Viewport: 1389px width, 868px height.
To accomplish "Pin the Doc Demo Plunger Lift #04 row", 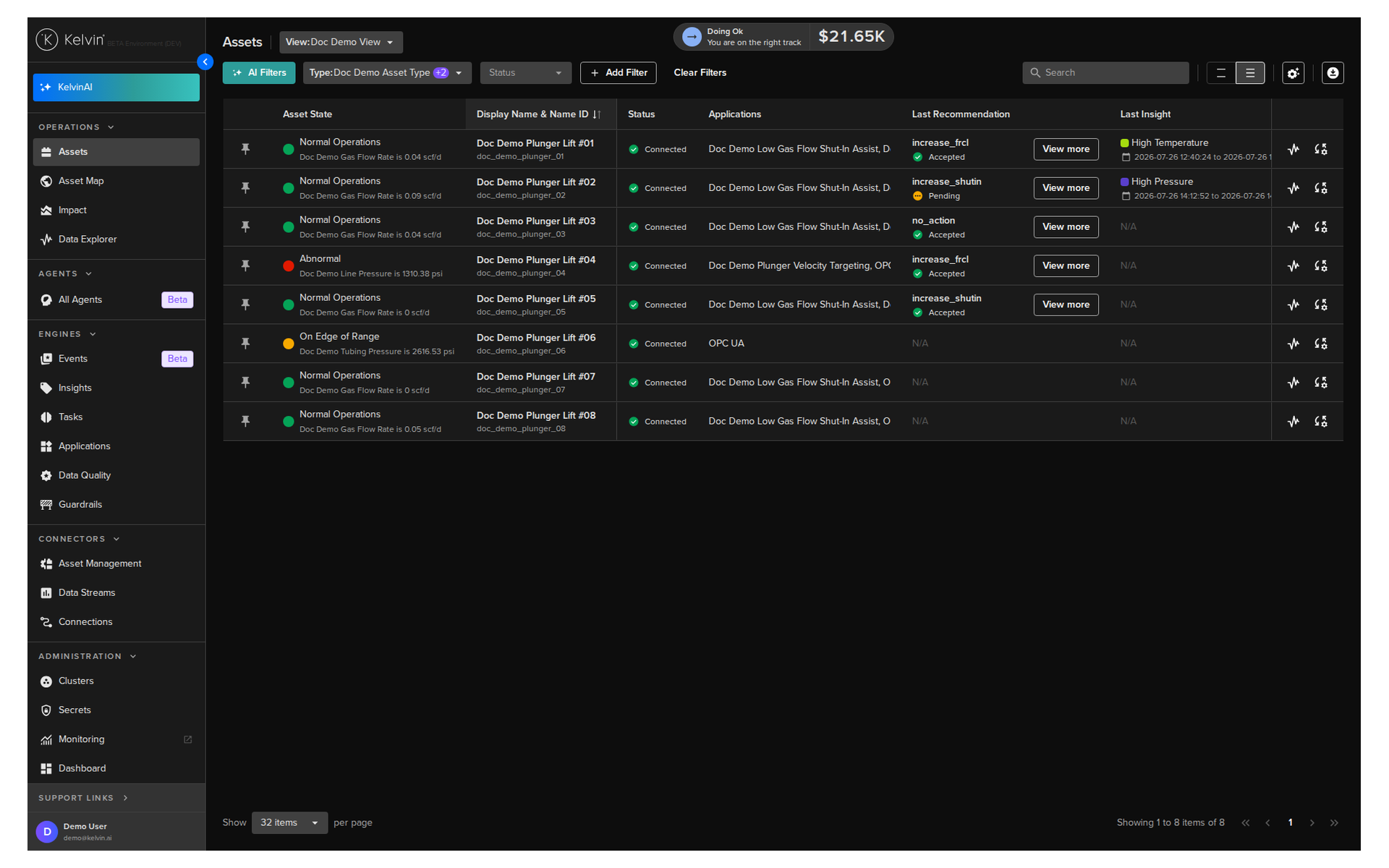I will pos(245,265).
